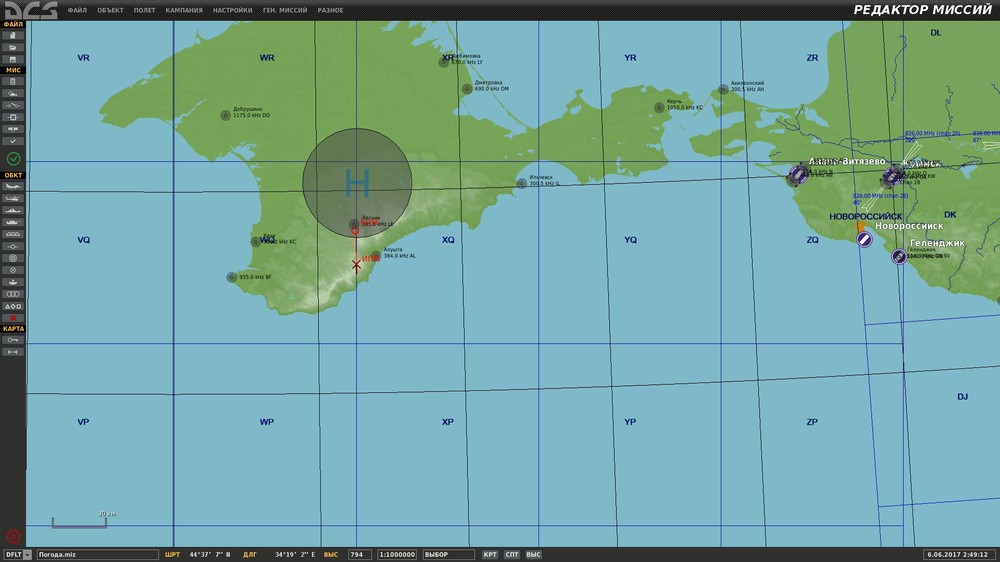Viewport: 1000px width, 562px height.
Task: Click the map scale field 1:1000000
Action: click(x=397, y=554)
